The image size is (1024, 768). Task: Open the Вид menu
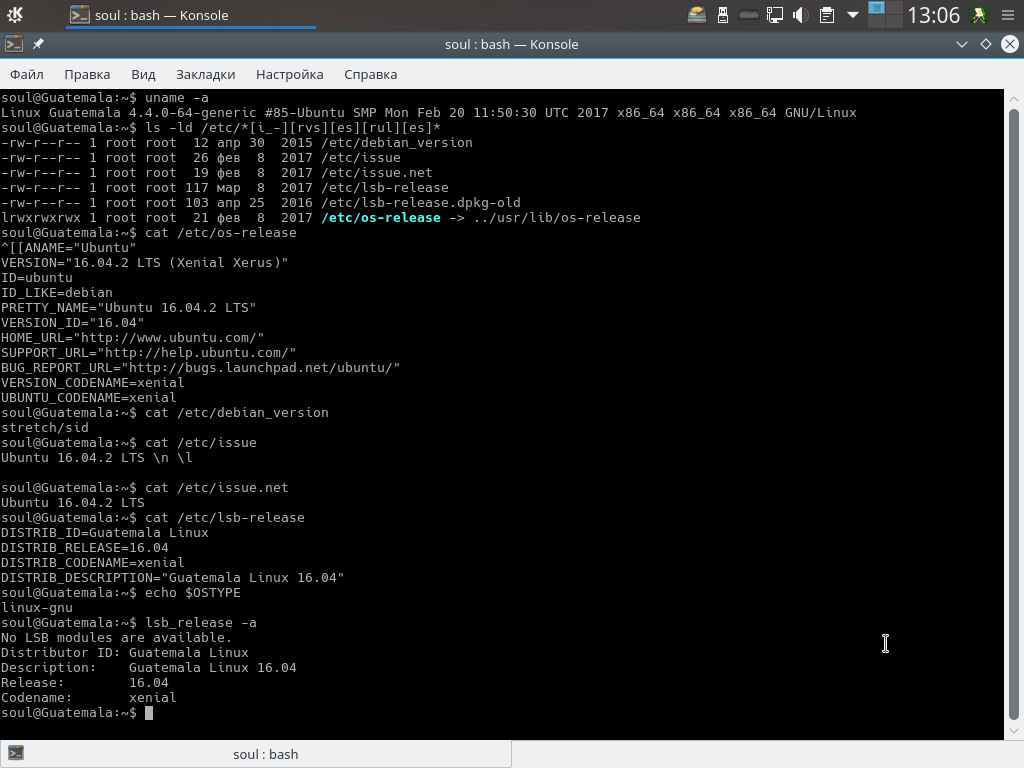[143, 74]
